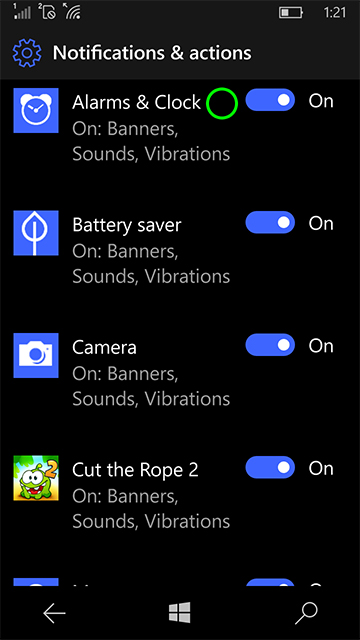The height and width of the screenshot is (640, 360).
Task: Open Battery saver notification details
Action: point(151,250)
